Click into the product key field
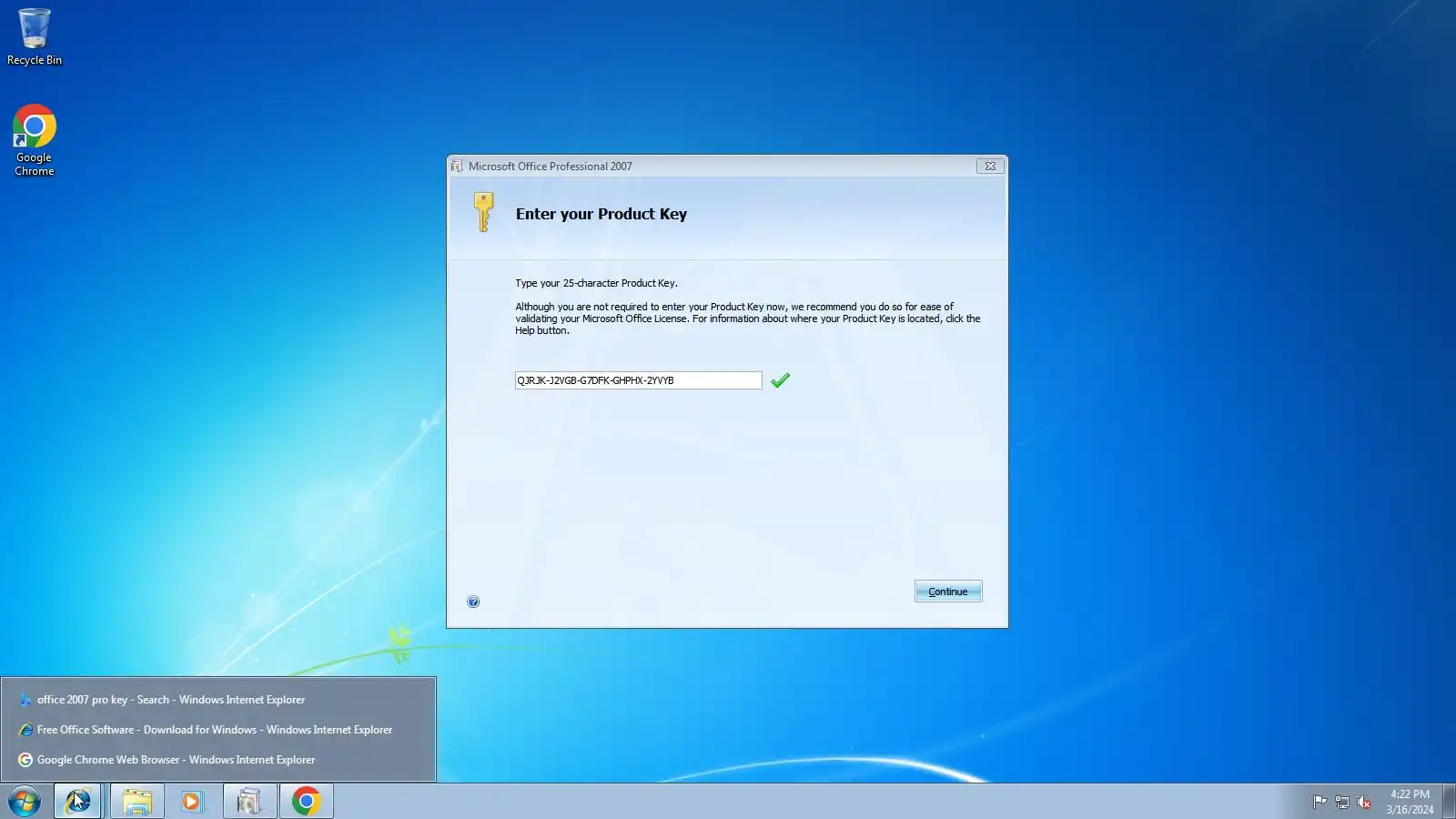This screenshot has height=819, width=1456. coord(638,380)
